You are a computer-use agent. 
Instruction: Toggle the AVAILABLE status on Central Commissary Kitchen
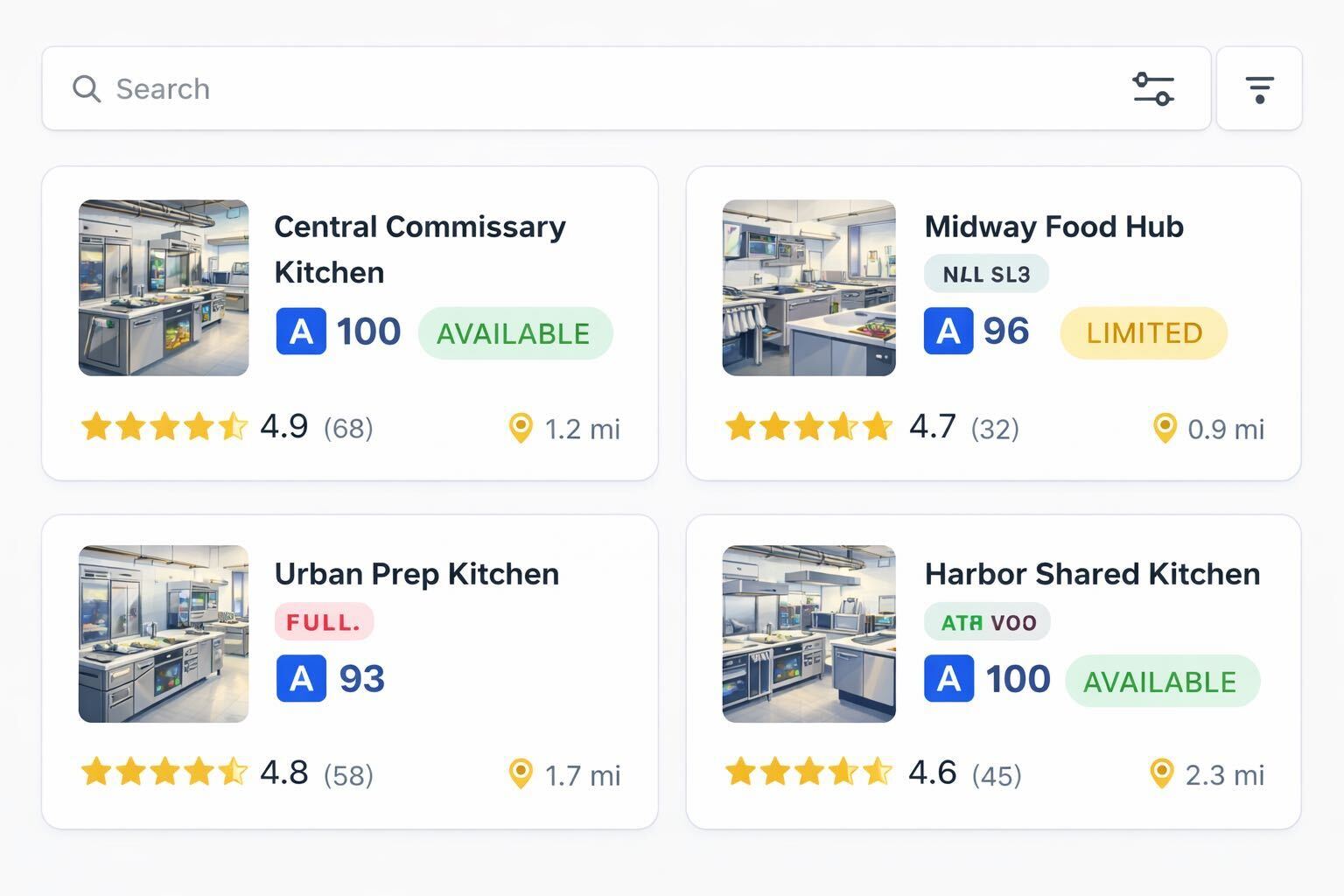pyautogui.click(x=514, y=332)
